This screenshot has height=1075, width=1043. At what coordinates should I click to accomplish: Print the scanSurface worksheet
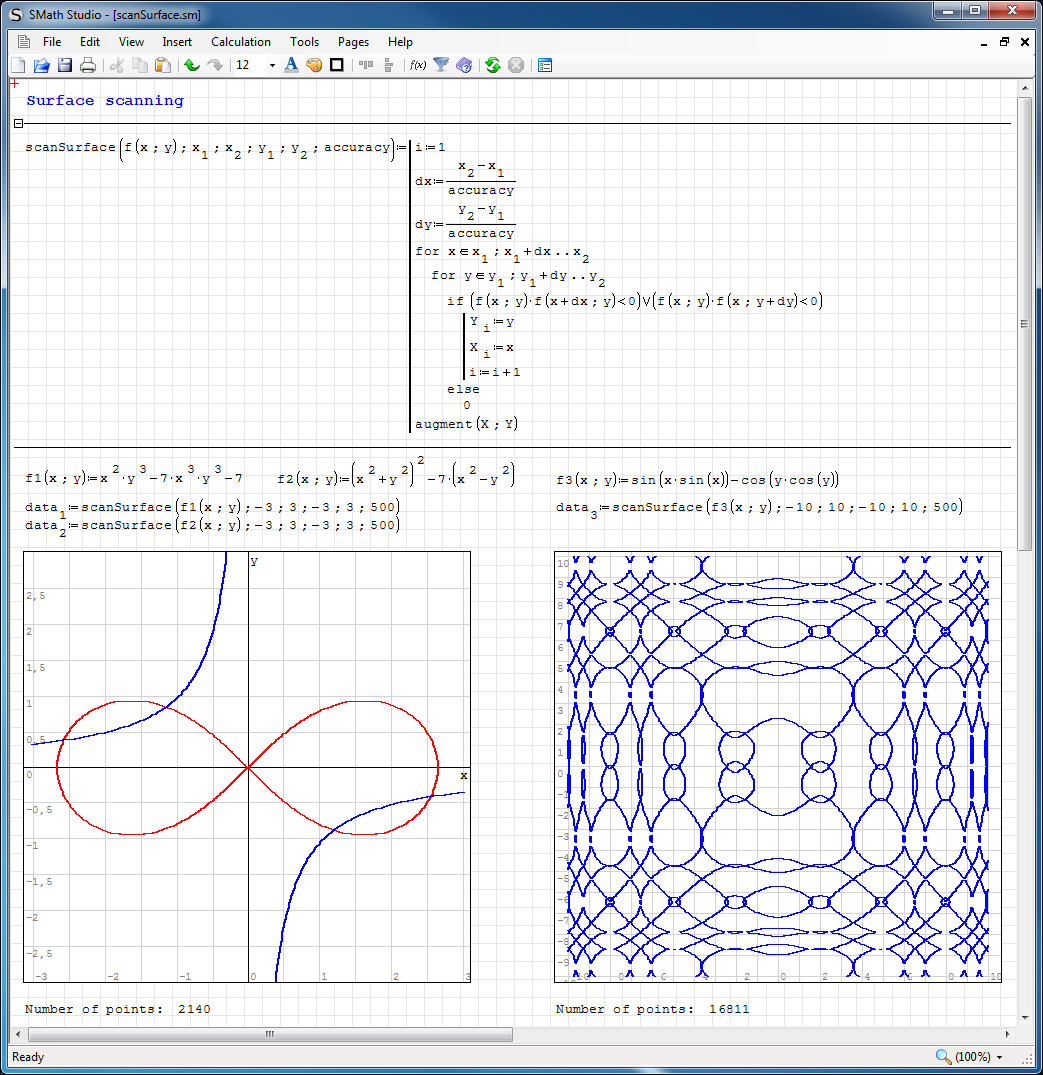point(88,66)
